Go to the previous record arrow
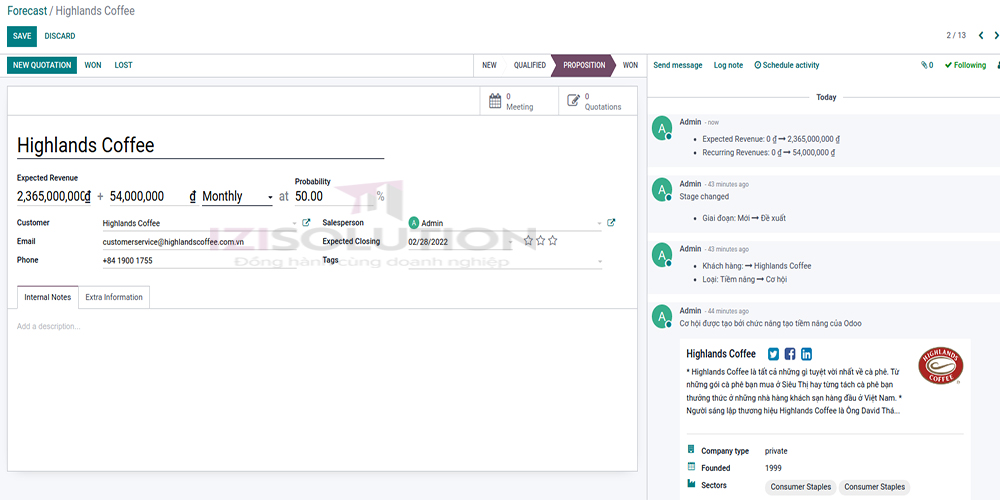Image resolution: width=1000 pixels, height=500 pixels. [981, 36]
